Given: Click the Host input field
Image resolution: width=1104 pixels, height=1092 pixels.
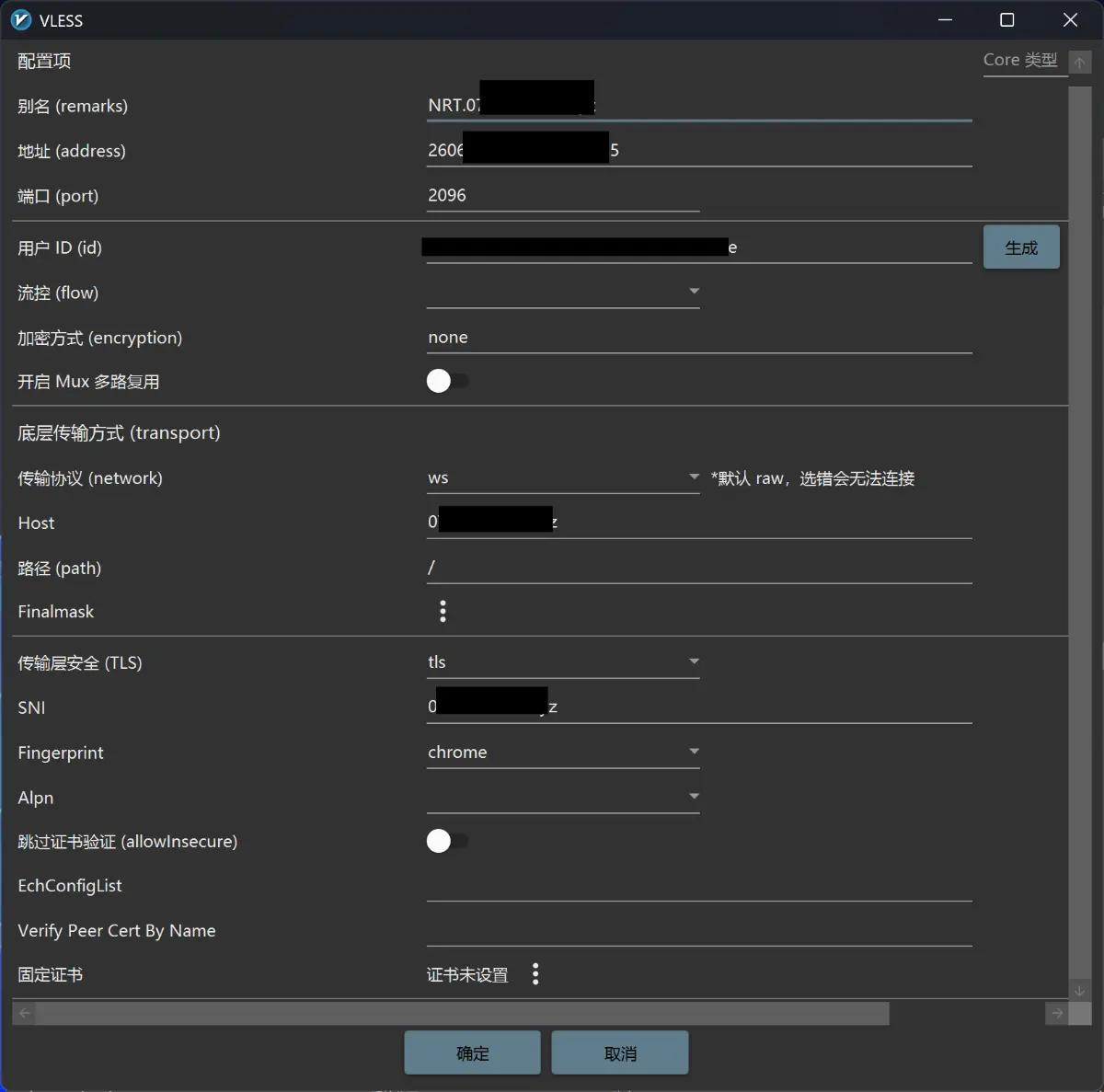Looking at the screenshot, I should pyautogui.click(x=699, y=523).
